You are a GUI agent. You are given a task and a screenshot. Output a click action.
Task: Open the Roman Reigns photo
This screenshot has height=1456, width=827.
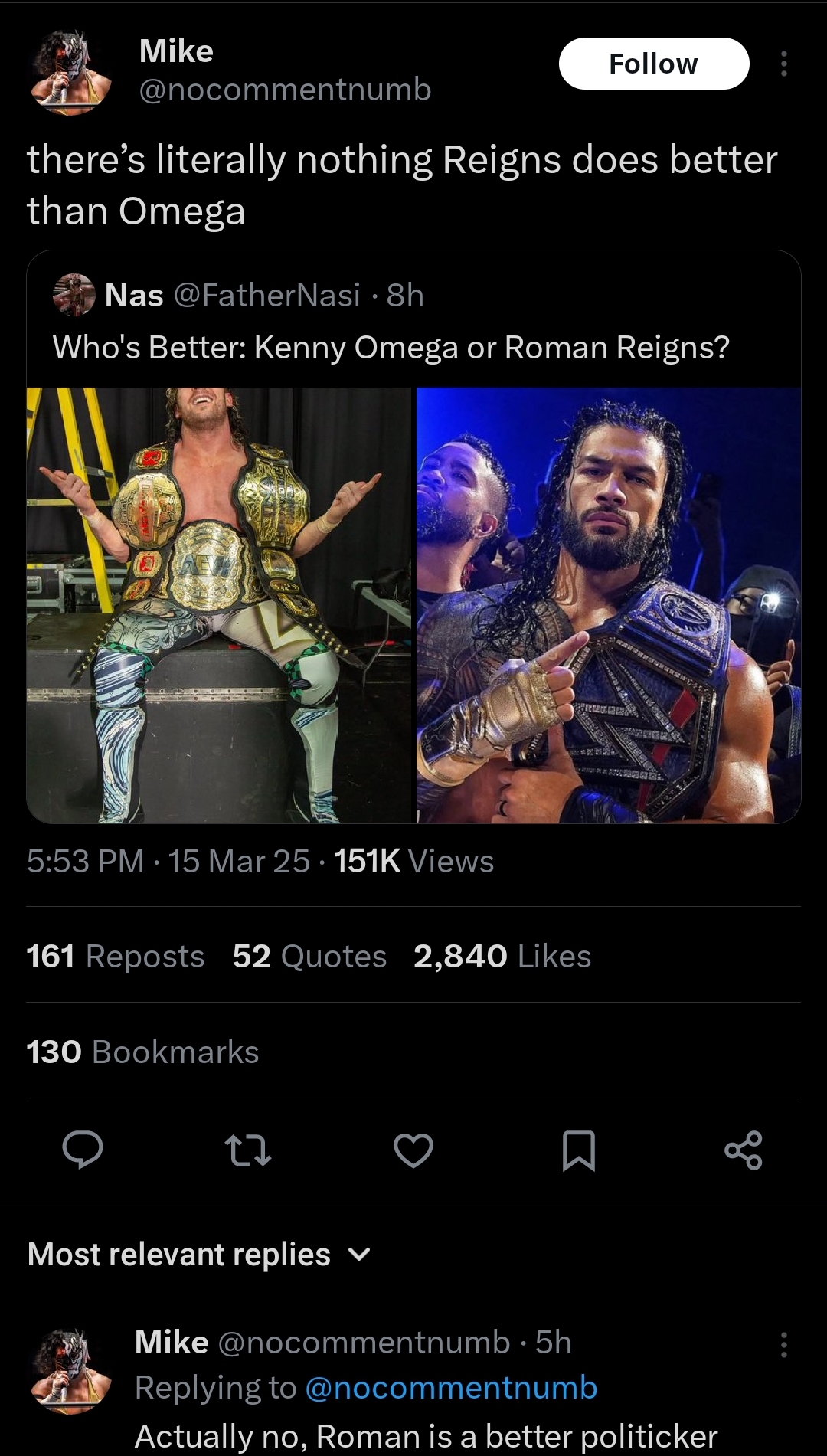pyautogui.click(x=609, y=605)
